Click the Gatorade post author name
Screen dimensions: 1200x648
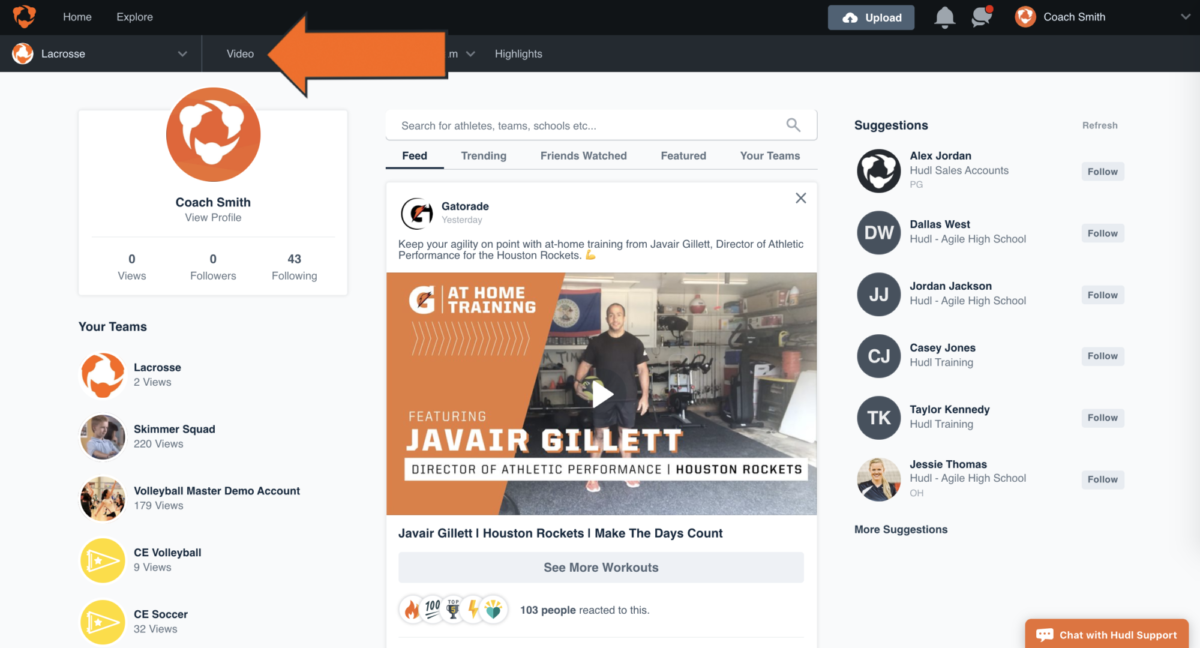click(x=465, y=206)
